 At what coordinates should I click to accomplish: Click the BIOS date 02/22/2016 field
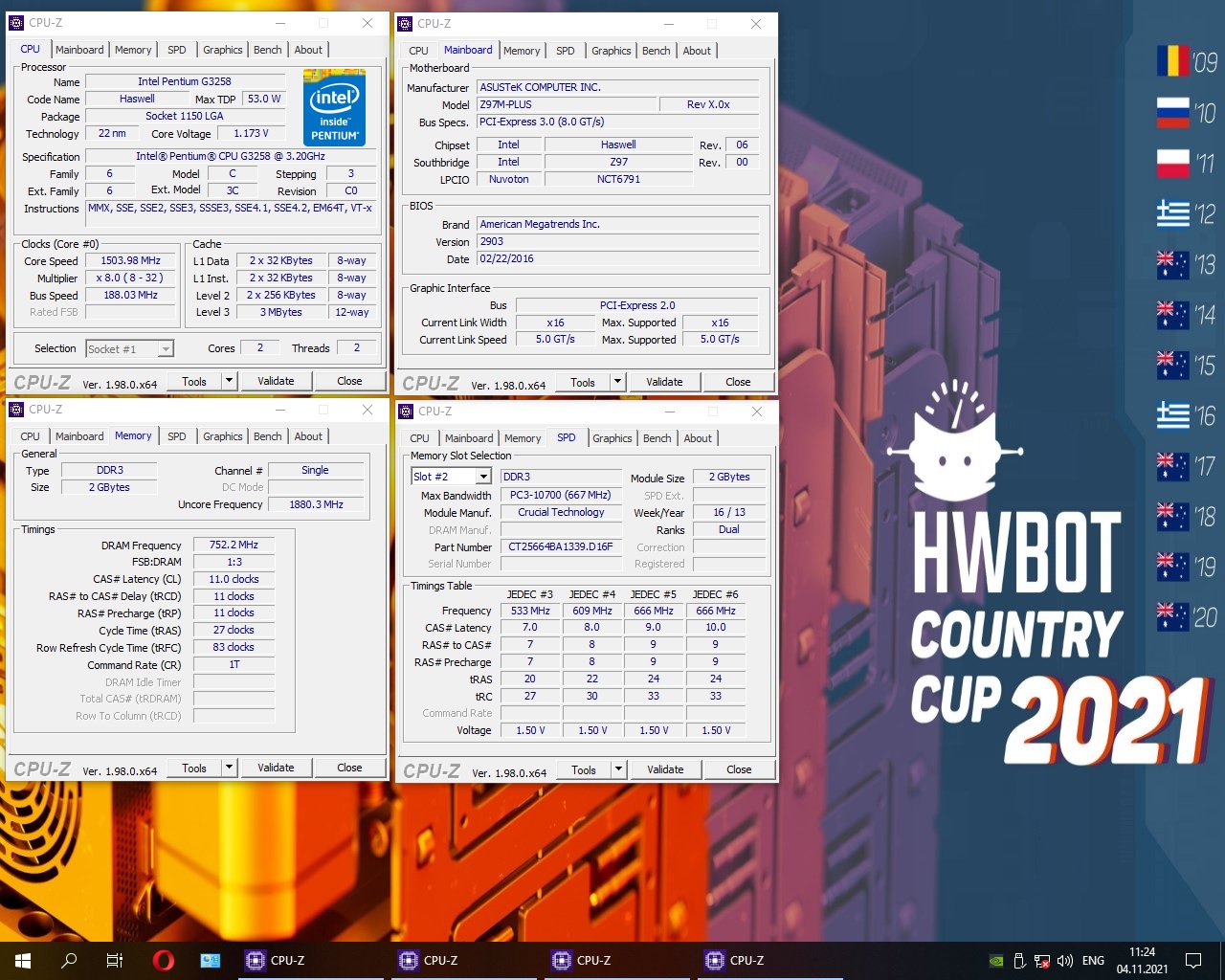point(617,258)
